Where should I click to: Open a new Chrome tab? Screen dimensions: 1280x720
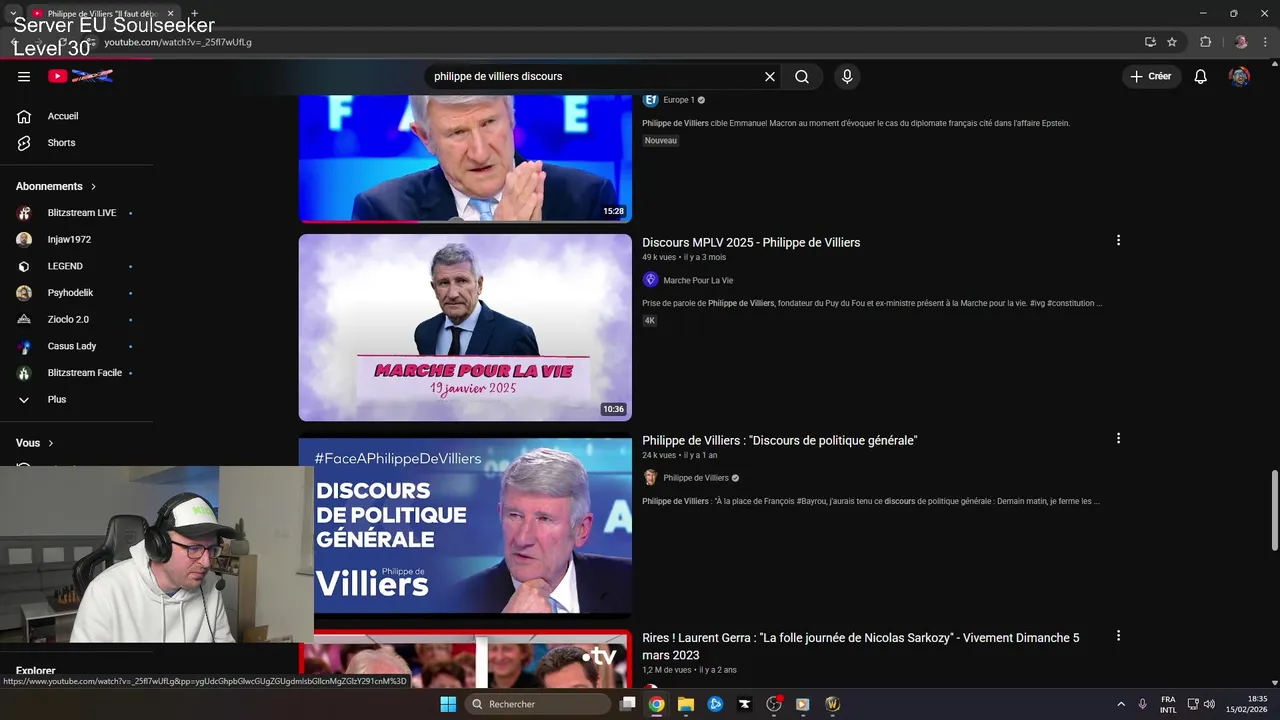click(x=194, y=14)
